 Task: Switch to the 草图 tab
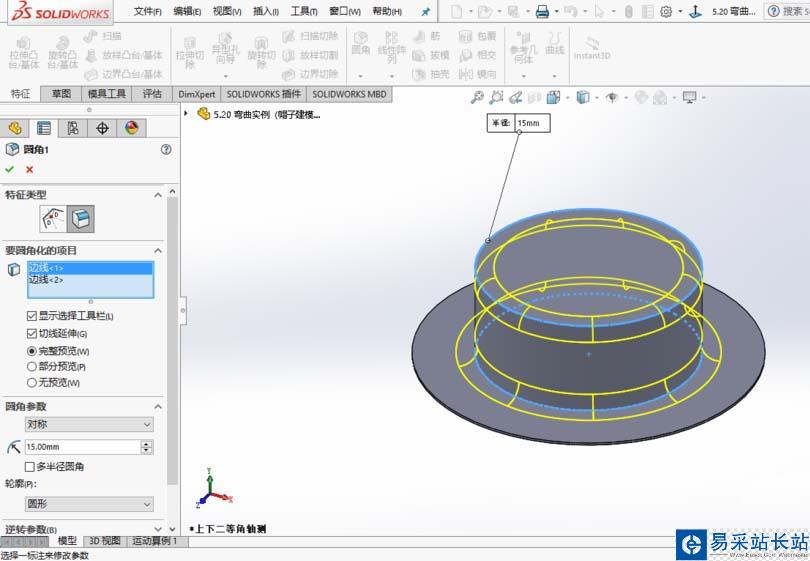click(x=61, y=94)
